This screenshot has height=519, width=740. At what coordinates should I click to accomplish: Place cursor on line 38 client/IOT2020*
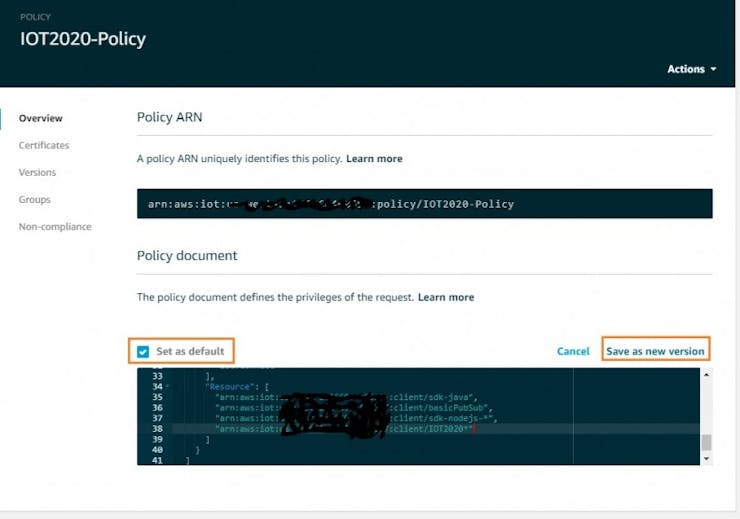point(432,428)
